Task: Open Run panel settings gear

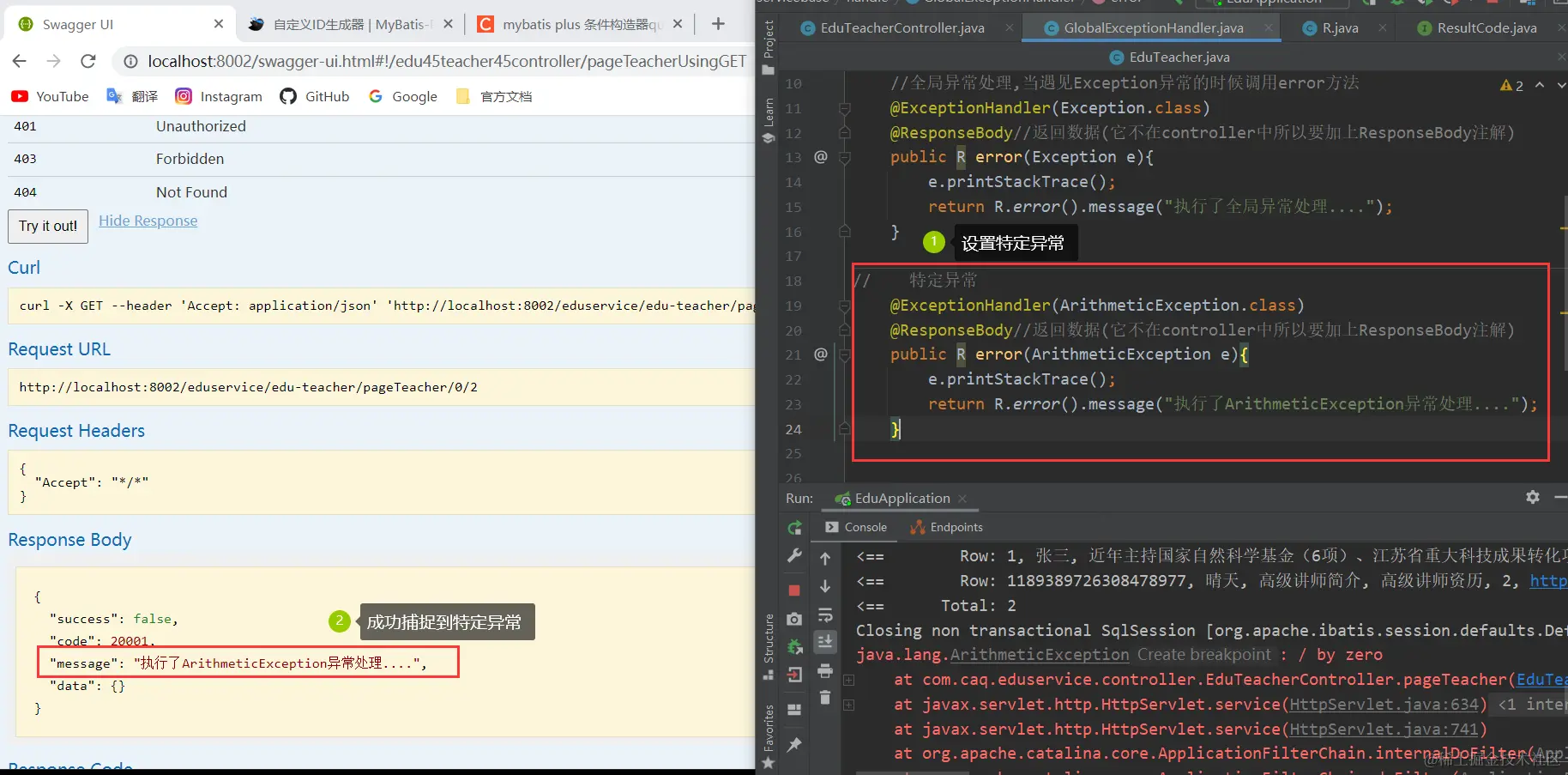Action: [1533, 497]
